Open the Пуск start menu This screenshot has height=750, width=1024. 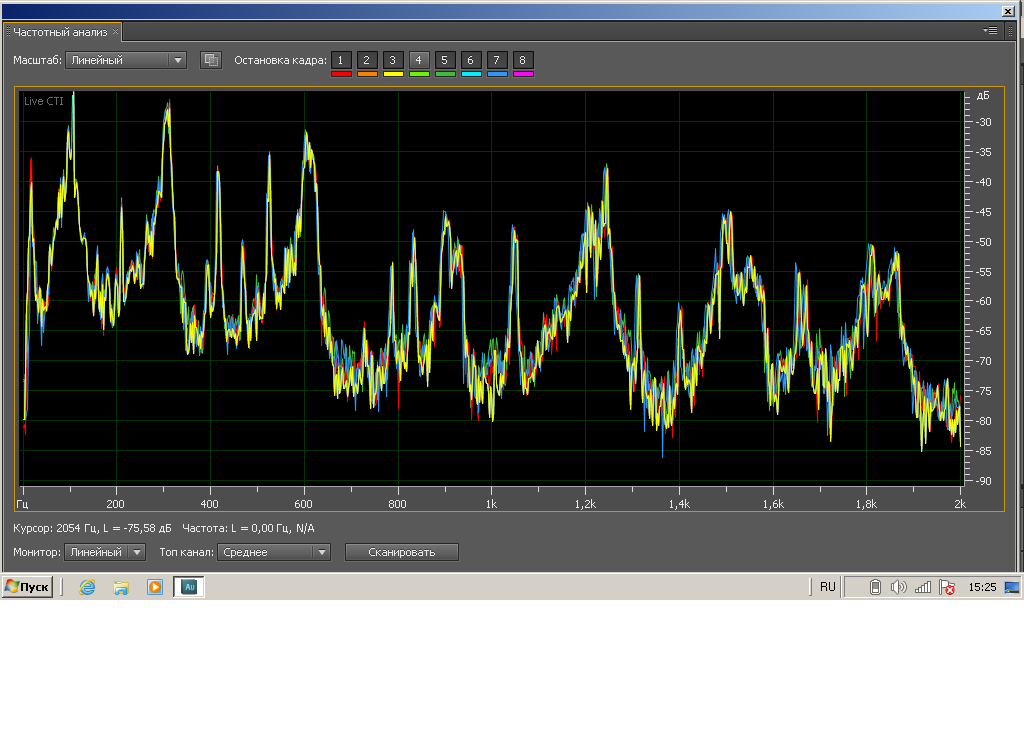click(x=27, y=587)
